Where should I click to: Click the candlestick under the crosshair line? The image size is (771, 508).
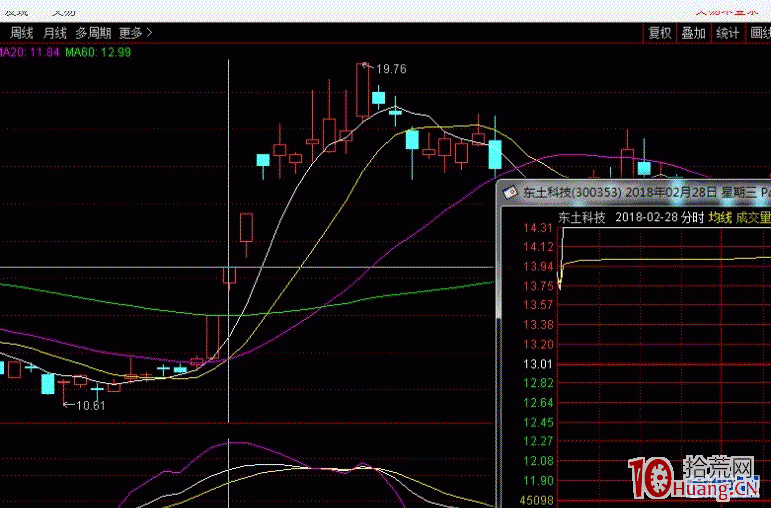229,274
